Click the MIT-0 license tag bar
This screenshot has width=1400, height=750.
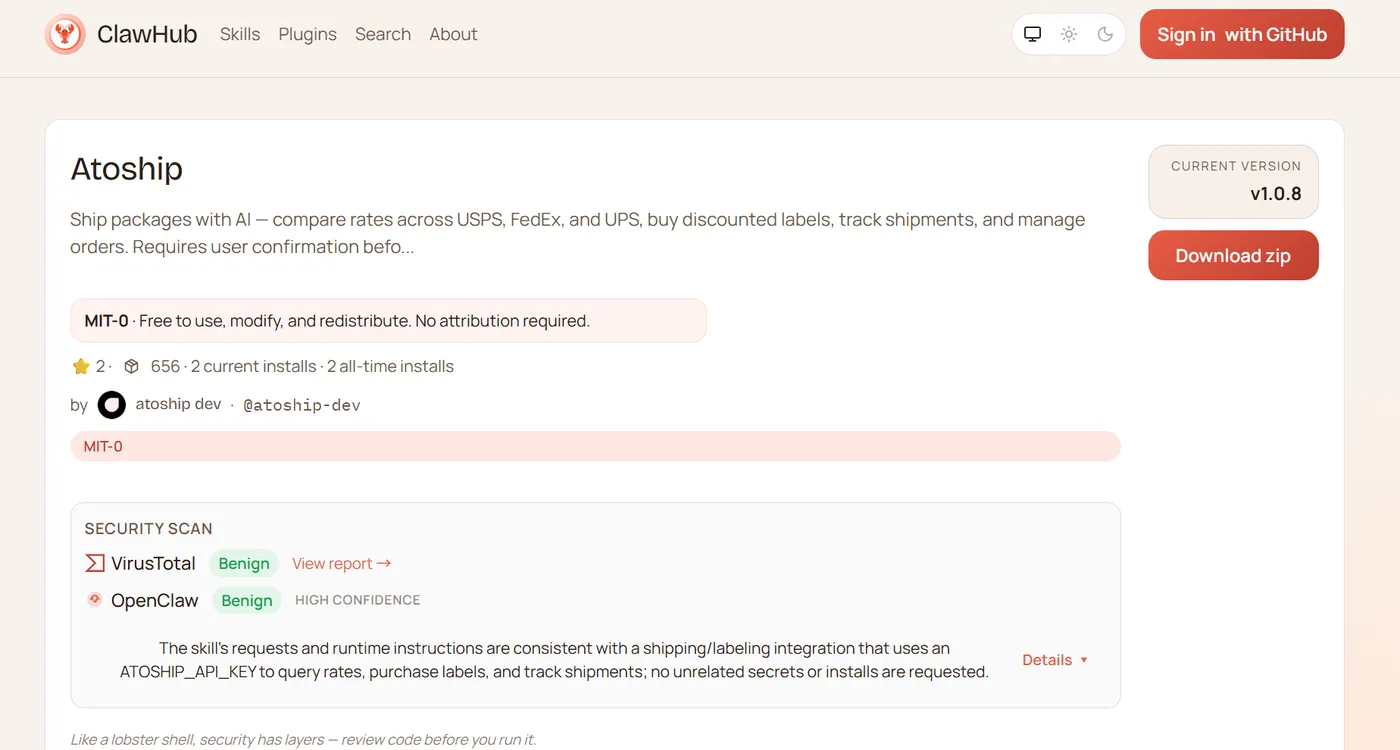click(x=594, y=446)
